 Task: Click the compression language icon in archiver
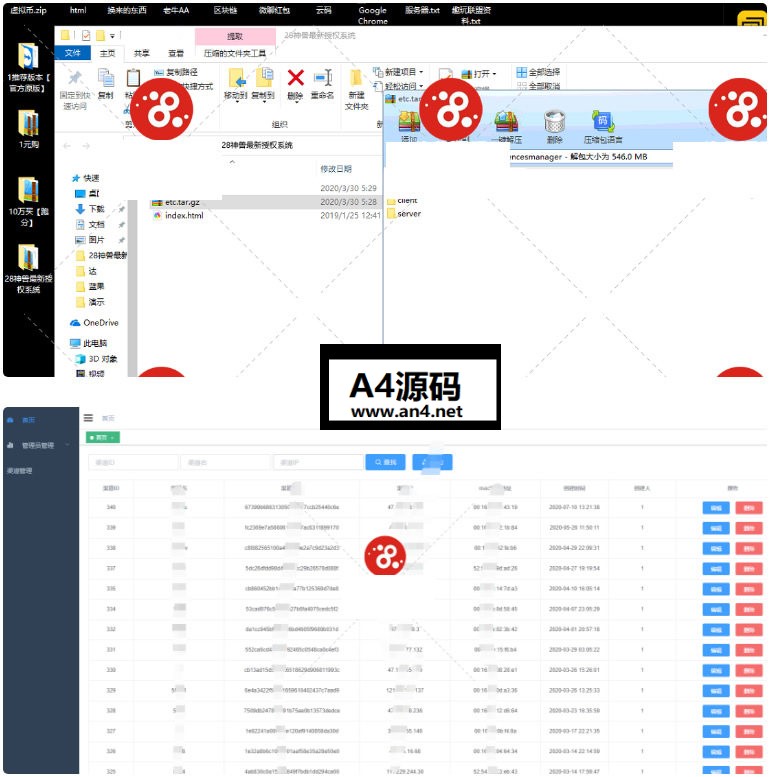(602, 122)
